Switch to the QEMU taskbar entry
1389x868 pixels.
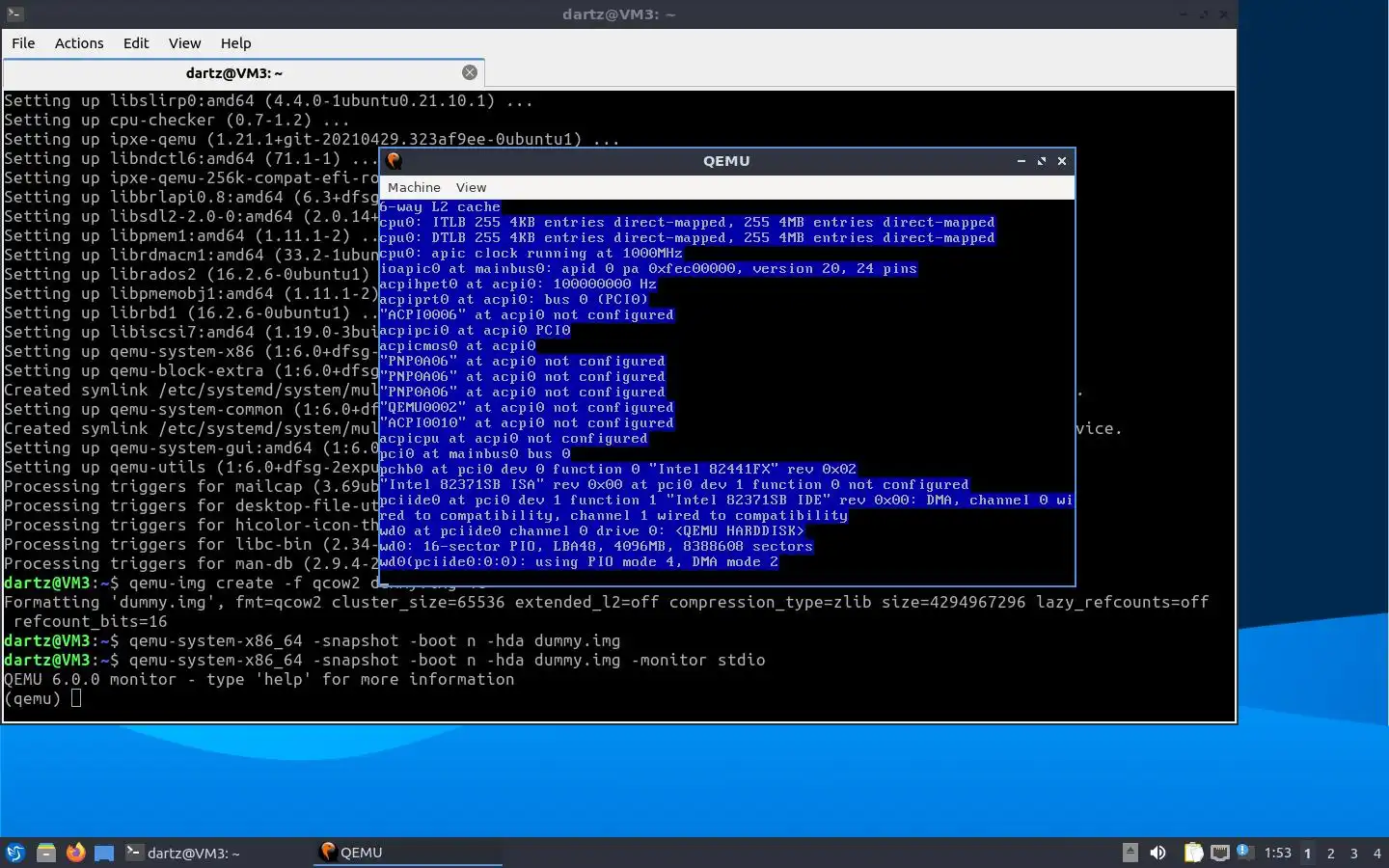(407, 853)
